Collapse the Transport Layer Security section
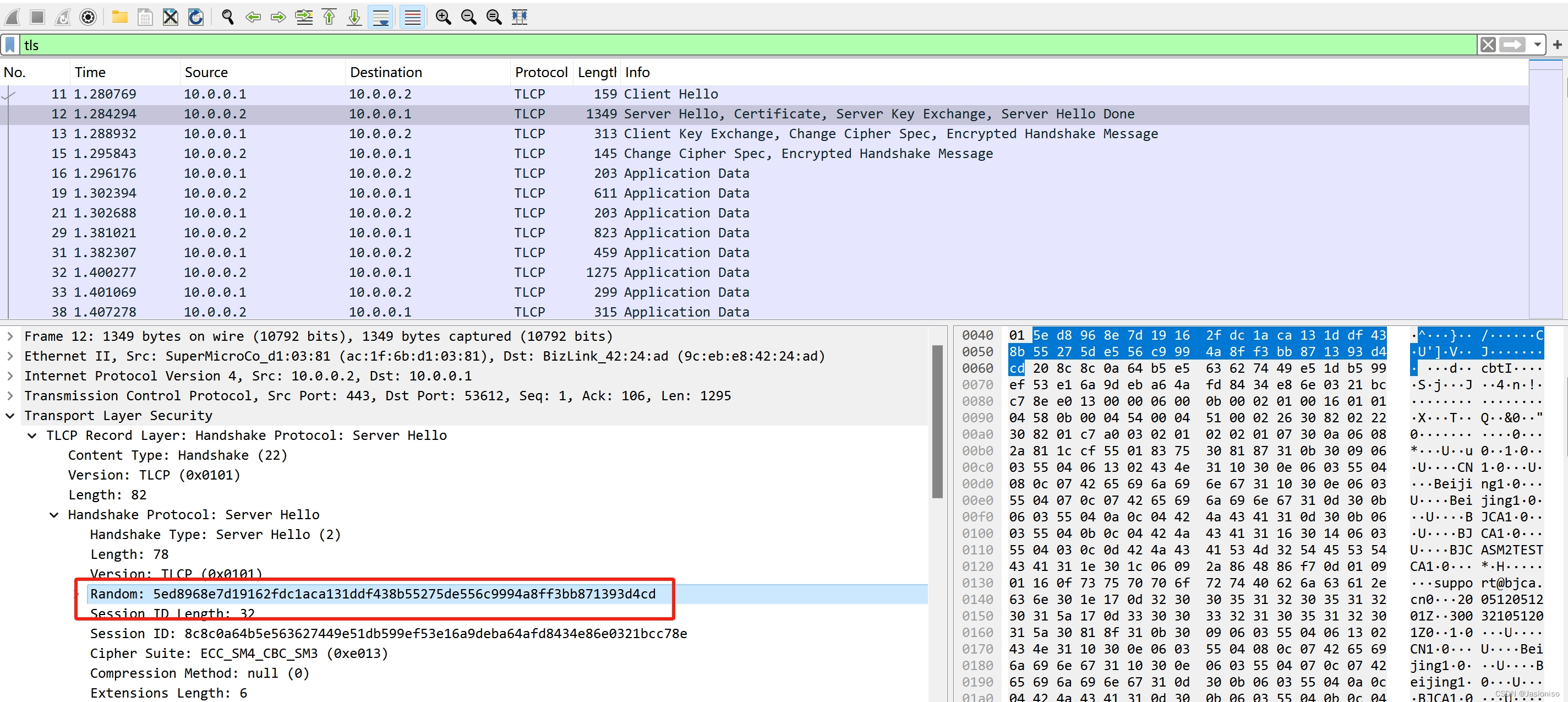 click(10, 415)
